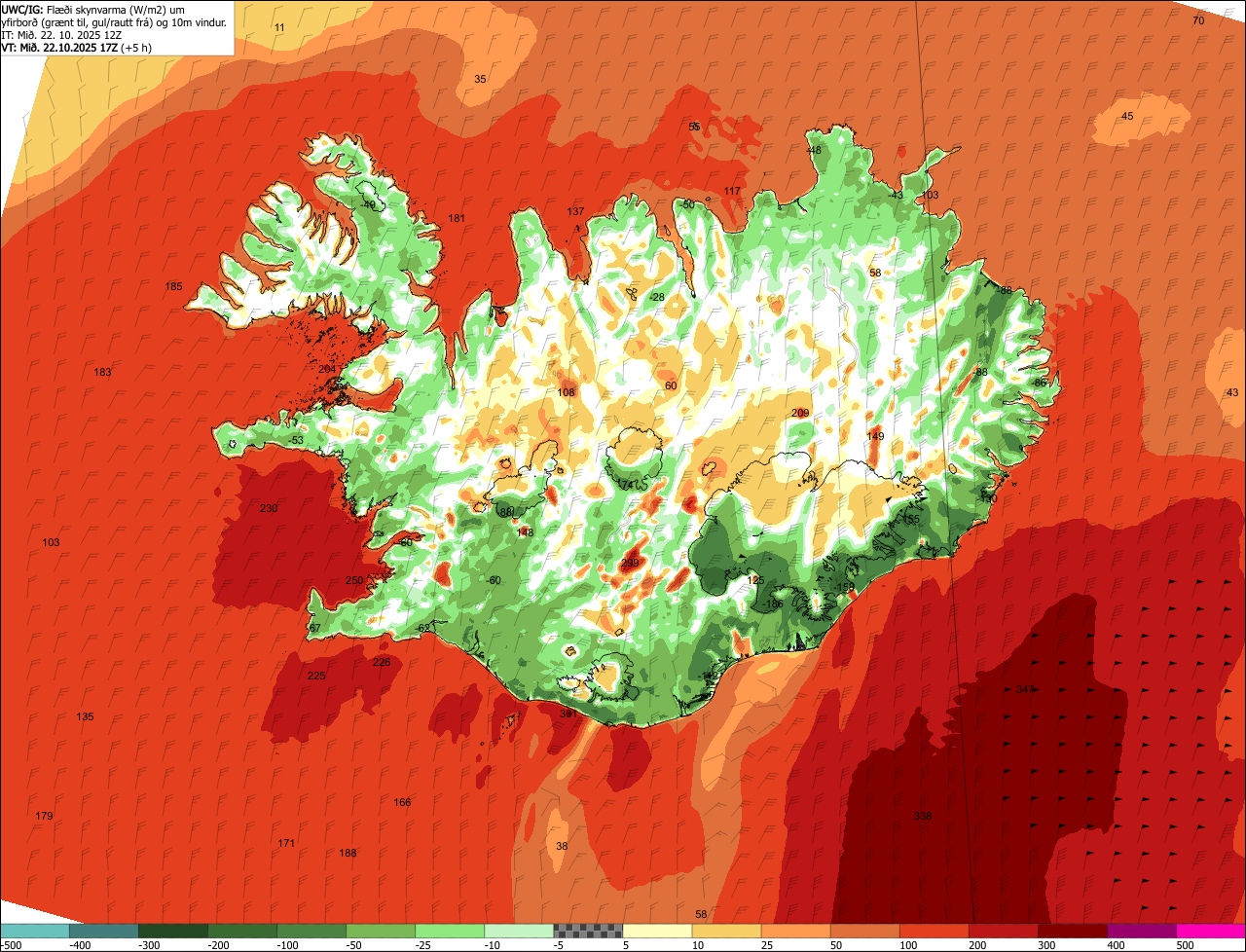Click the 50 to 100 legend swatch

864,931
